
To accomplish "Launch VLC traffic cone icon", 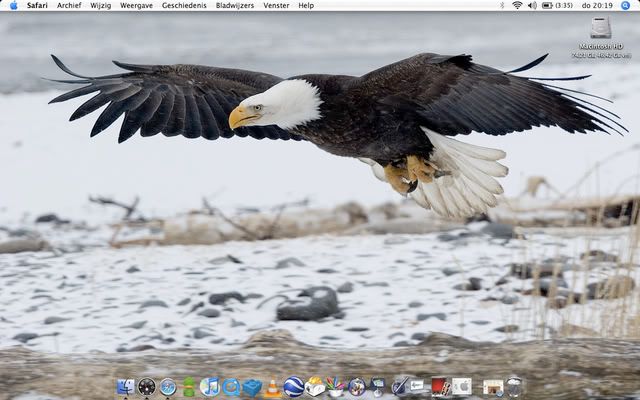I will [273, 389].
